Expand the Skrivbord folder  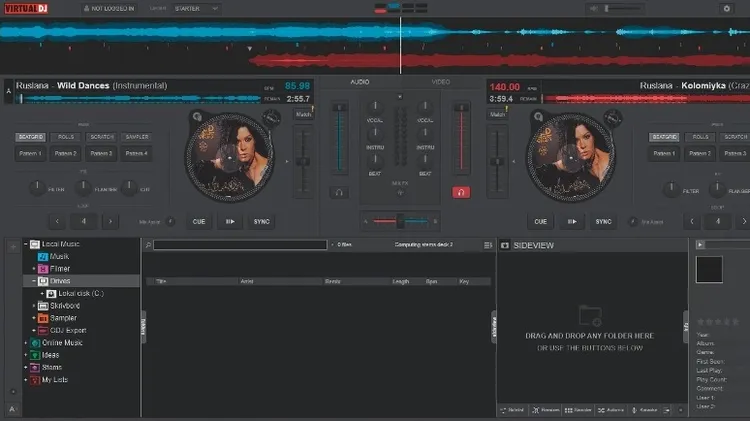click(33, 306)
